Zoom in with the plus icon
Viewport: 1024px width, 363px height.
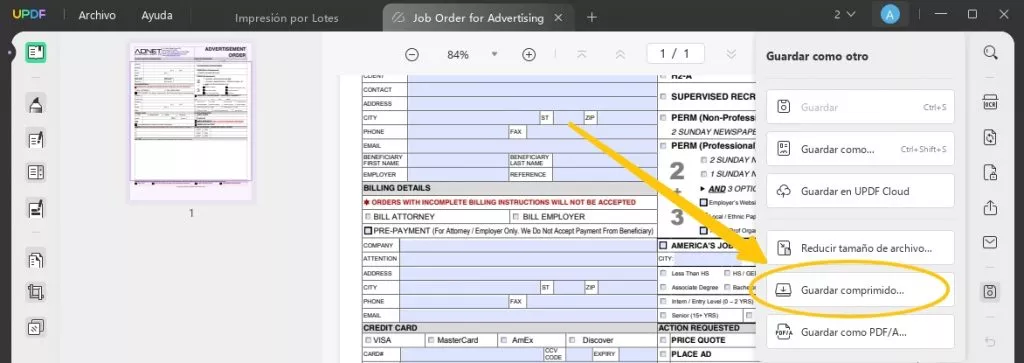(x=529, y=55)
